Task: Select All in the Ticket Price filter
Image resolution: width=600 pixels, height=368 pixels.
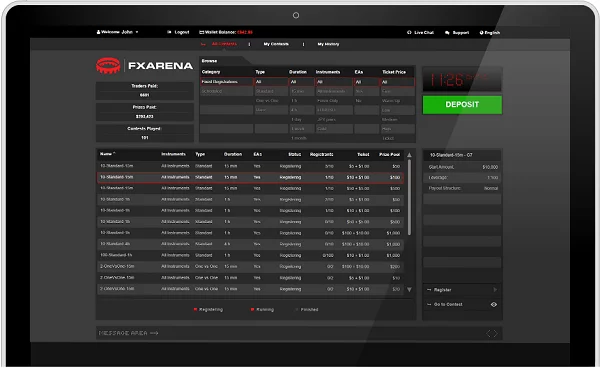Action: pyautogui.click(x=398, y=82)
